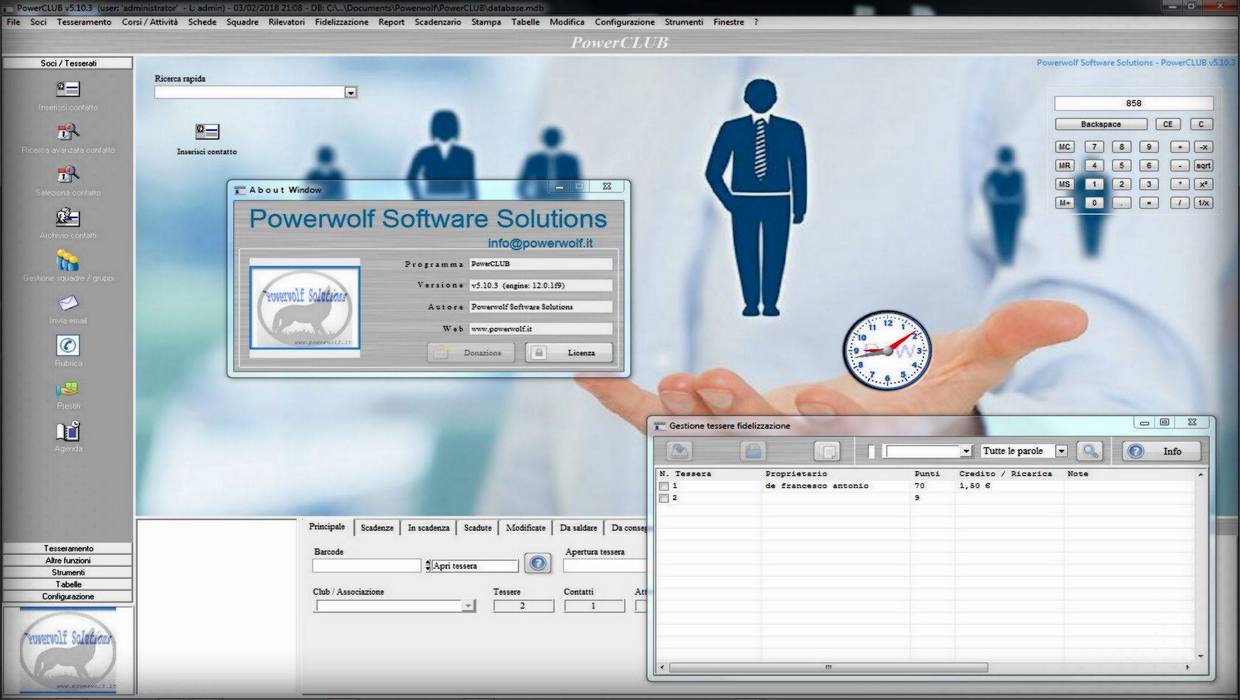Click the magnifier search icon in Gestione tessere
Screen dimensions: 1240x700
point(1089,451)
